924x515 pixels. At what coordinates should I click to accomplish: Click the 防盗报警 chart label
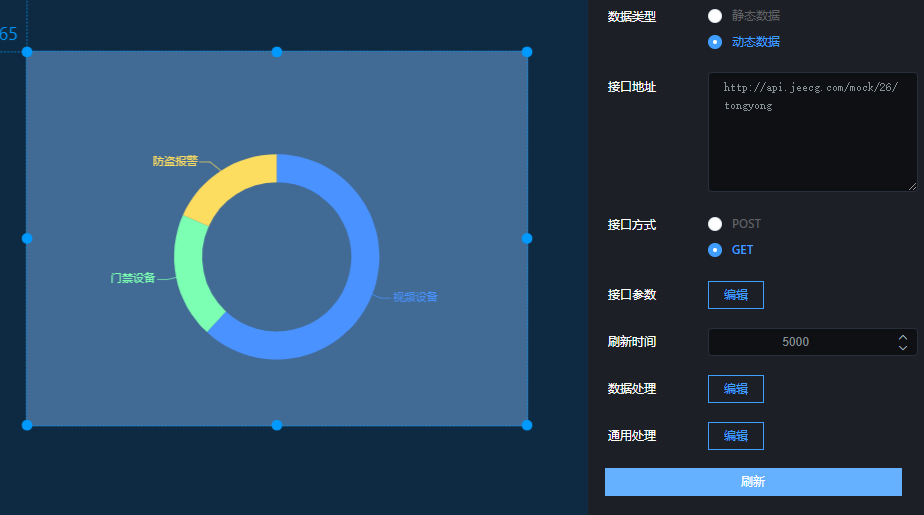[175, 161]
